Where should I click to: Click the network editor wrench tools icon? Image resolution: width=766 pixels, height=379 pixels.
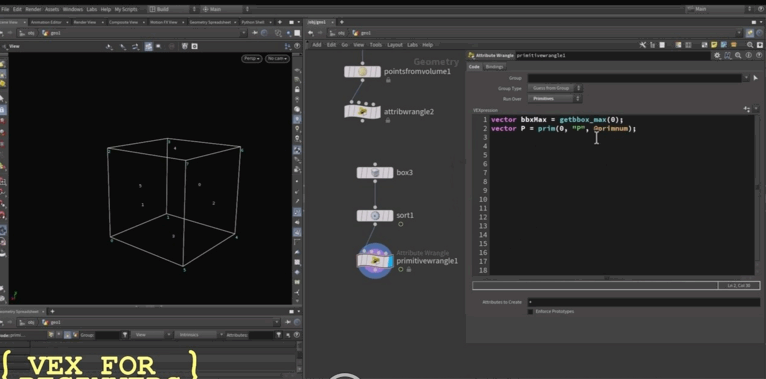click(x=642, y=45)
